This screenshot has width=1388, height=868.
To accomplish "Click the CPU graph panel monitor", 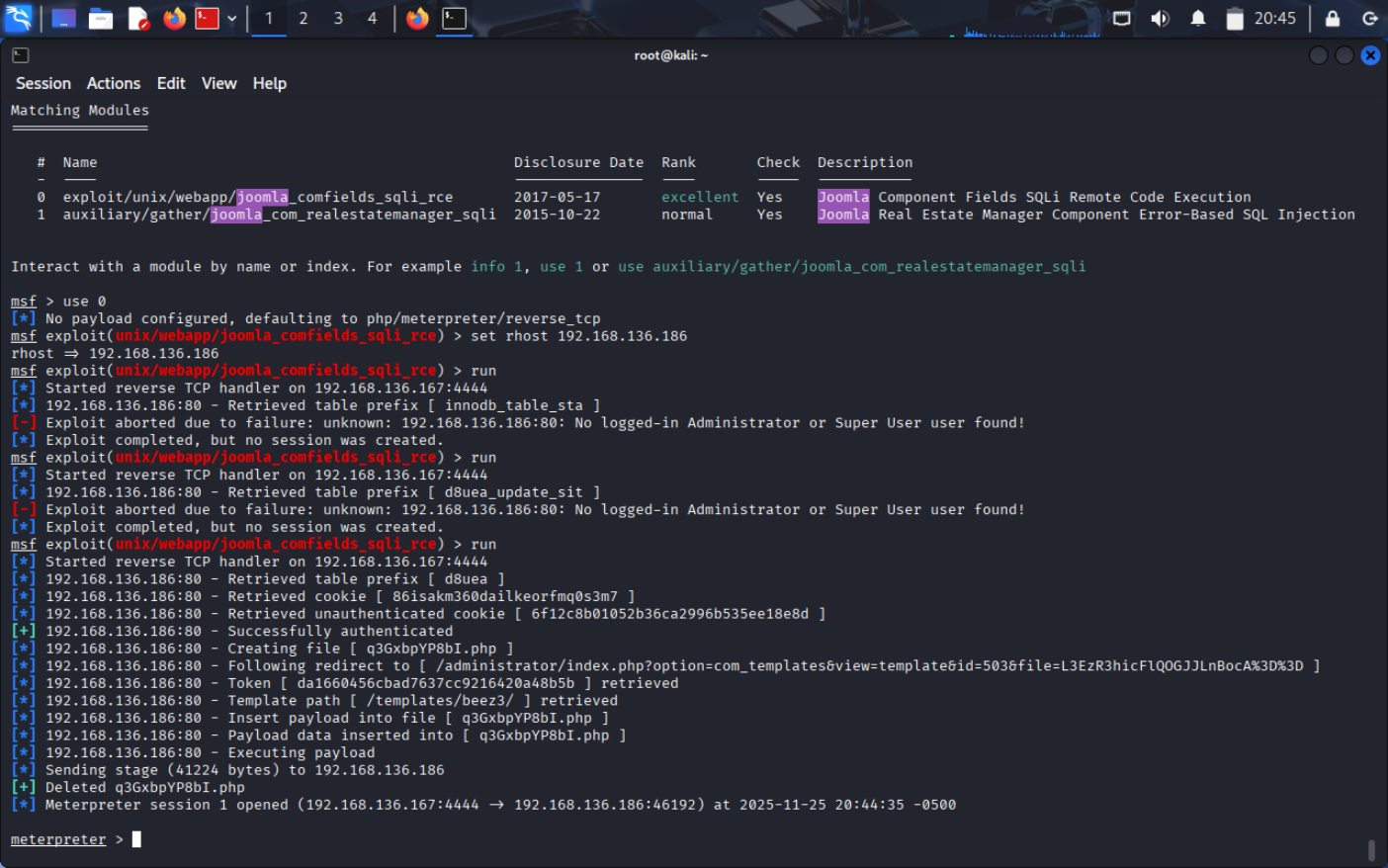I will tap(1024, 20).
